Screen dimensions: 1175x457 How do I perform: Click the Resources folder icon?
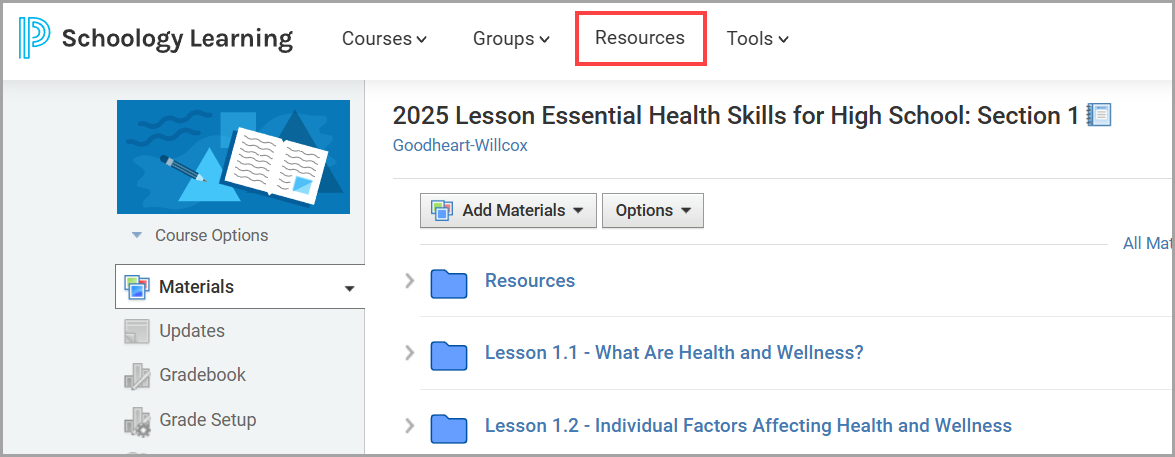pyautogui.click(x=449, y=283)
